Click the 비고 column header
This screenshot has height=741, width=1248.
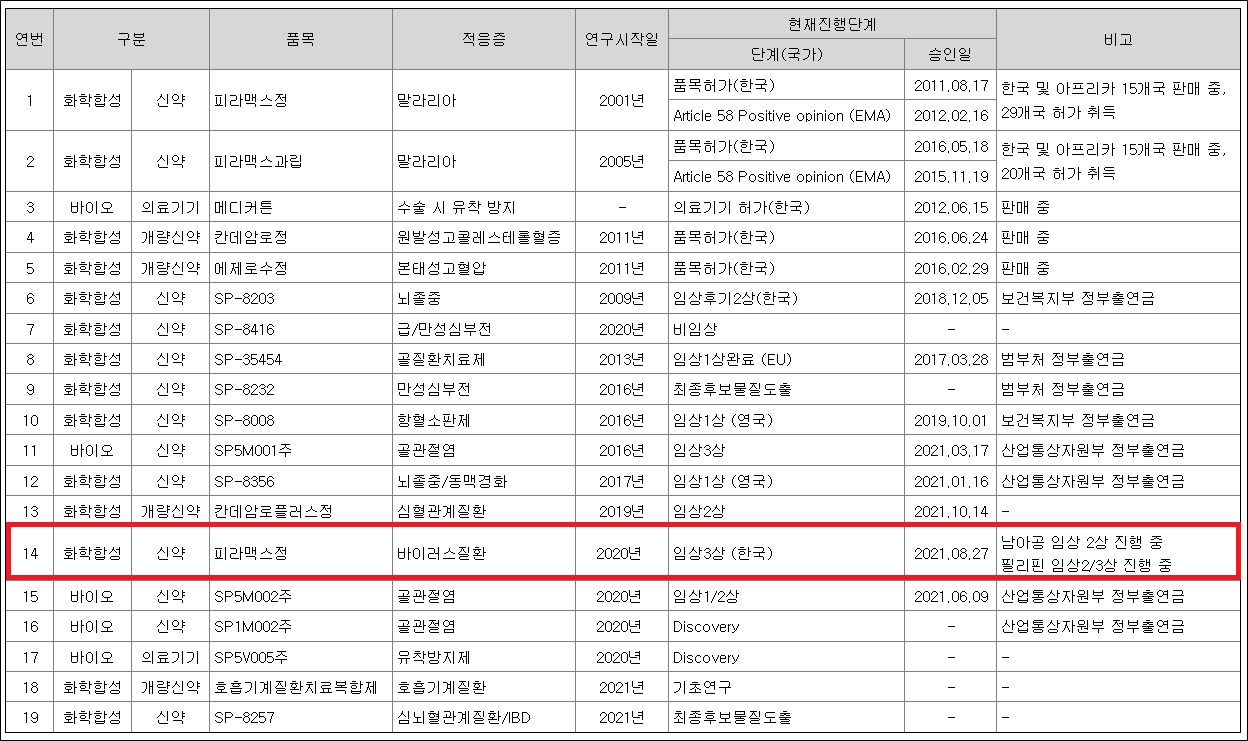(1119, 39)
